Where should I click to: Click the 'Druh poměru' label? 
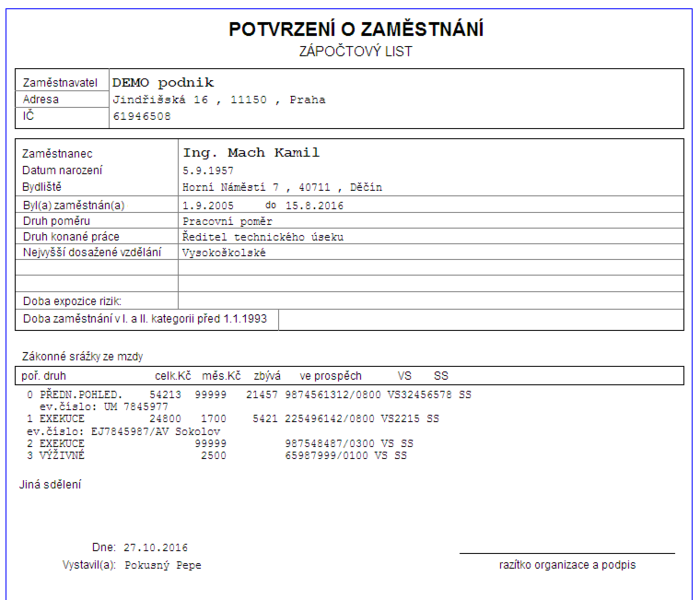(56, 221)
